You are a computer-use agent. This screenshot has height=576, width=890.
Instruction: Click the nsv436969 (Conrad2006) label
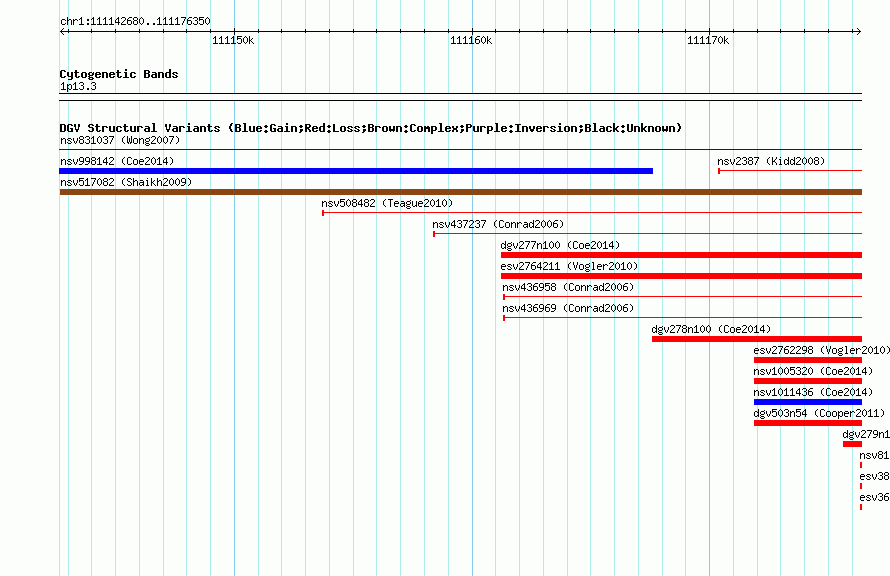tap(568, 308)
